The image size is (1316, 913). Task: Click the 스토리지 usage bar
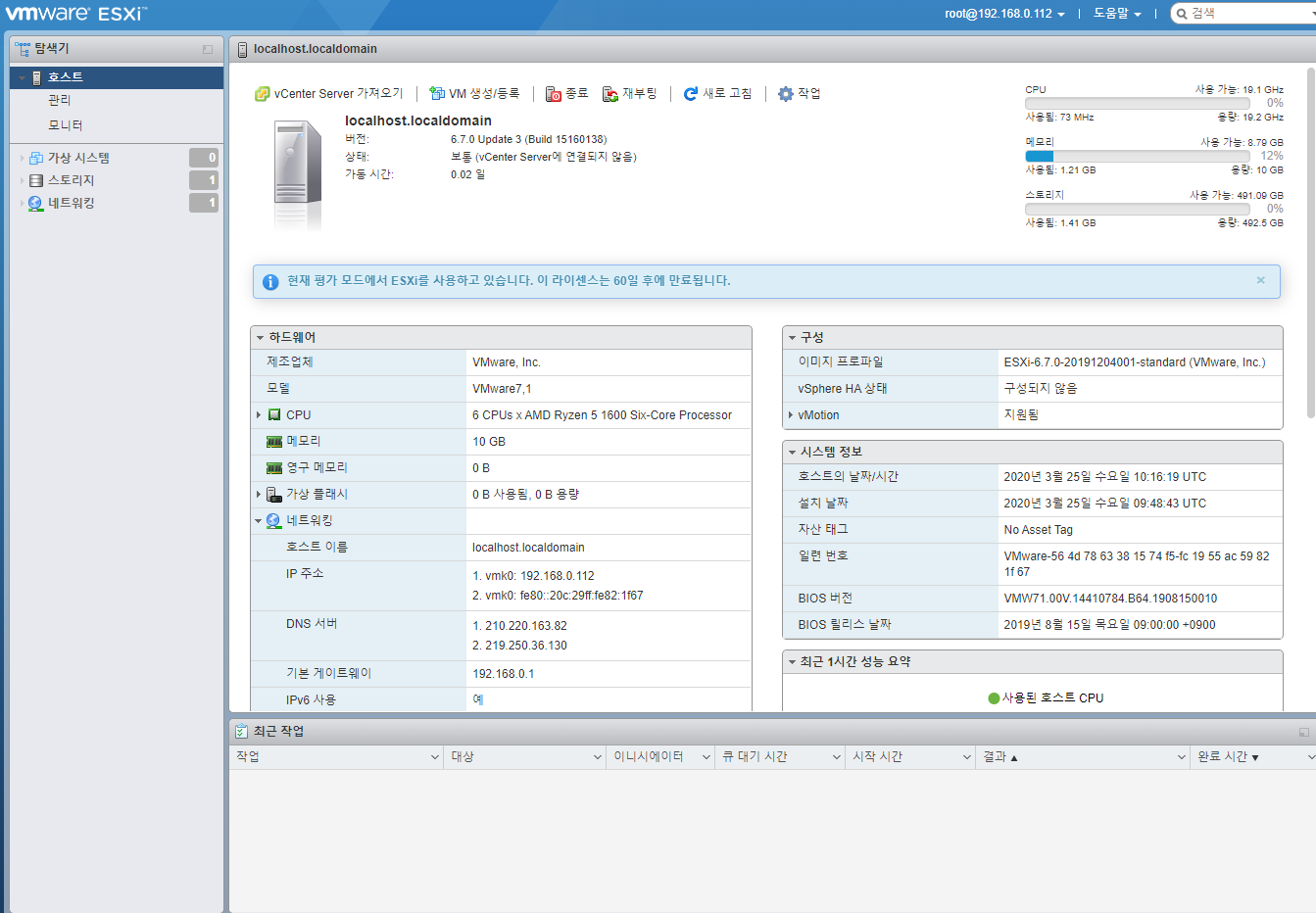[x=1138, y=209]
